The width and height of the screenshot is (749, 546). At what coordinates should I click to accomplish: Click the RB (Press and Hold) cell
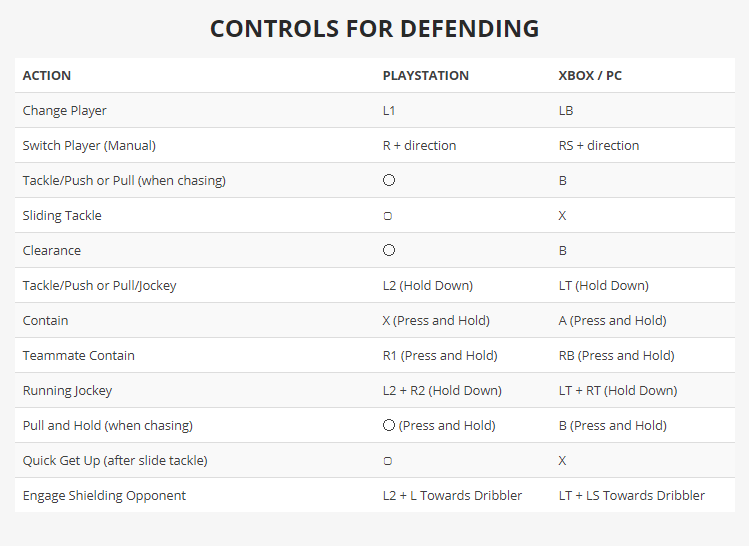616,355
